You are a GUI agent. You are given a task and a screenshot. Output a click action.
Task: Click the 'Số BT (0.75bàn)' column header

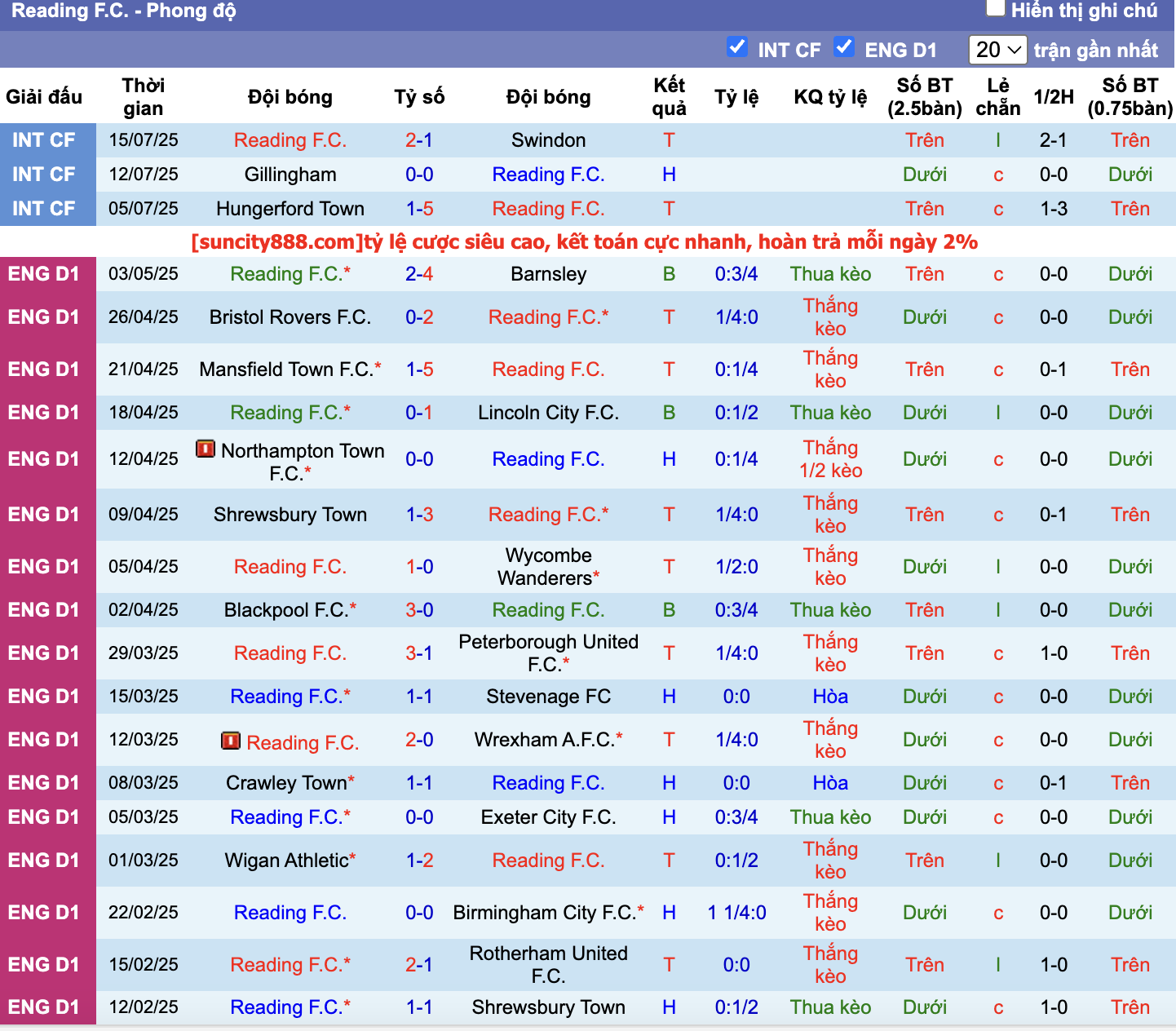1130,97
